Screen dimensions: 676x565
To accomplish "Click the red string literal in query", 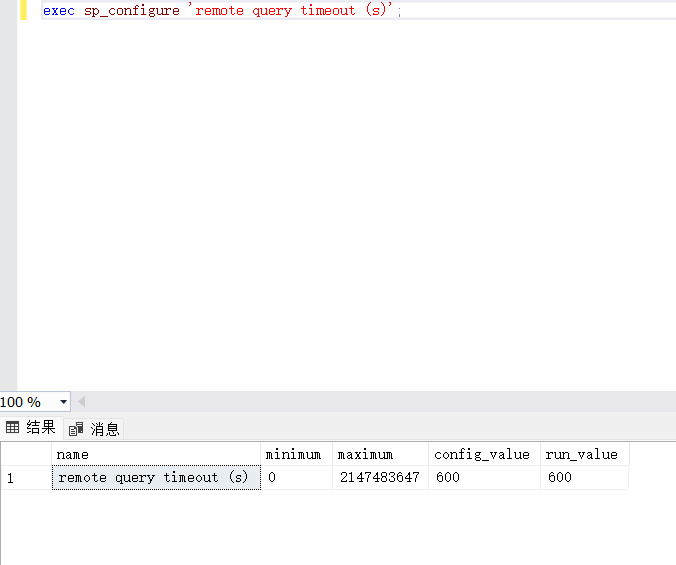I will 290,9.
